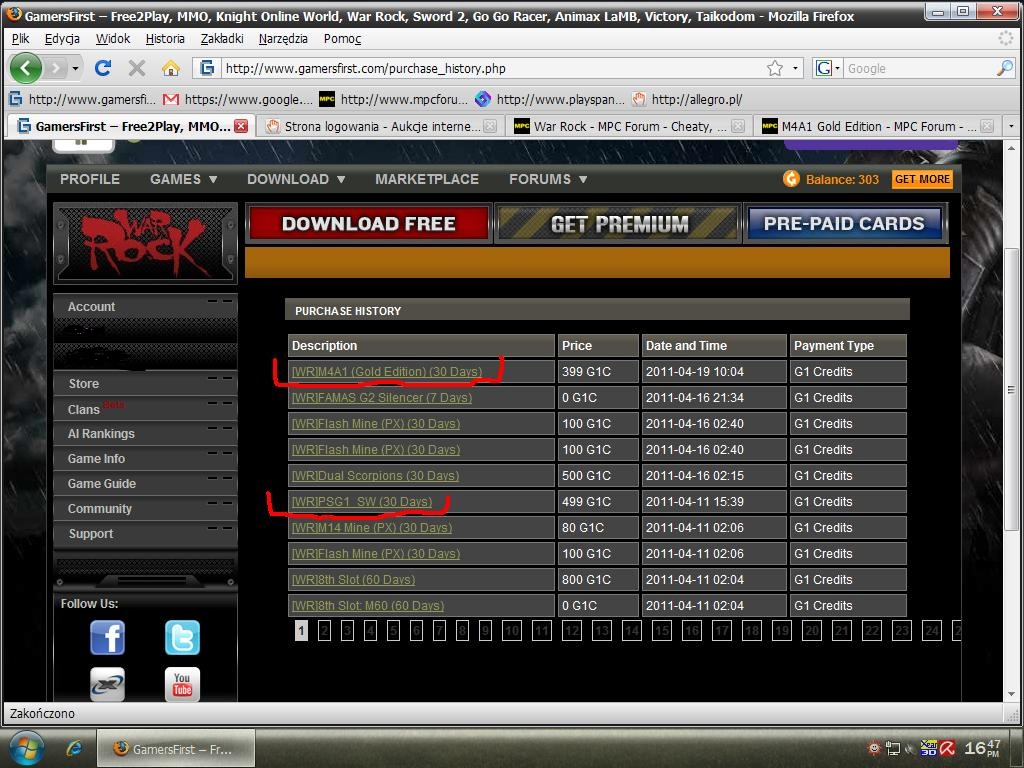Viewport: 1024px width, 768px height.
Task: Focus the Google search input field
Action: coord(920,69)
